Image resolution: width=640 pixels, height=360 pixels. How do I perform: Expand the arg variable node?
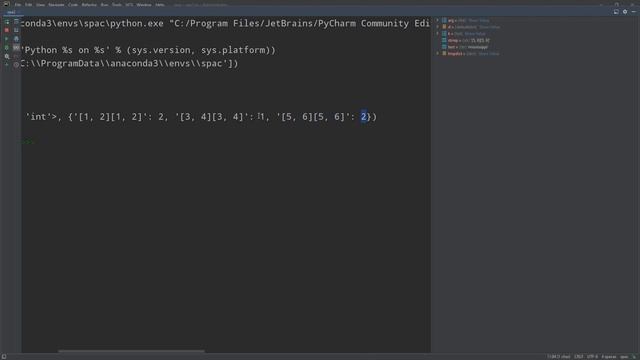[438, 20]
